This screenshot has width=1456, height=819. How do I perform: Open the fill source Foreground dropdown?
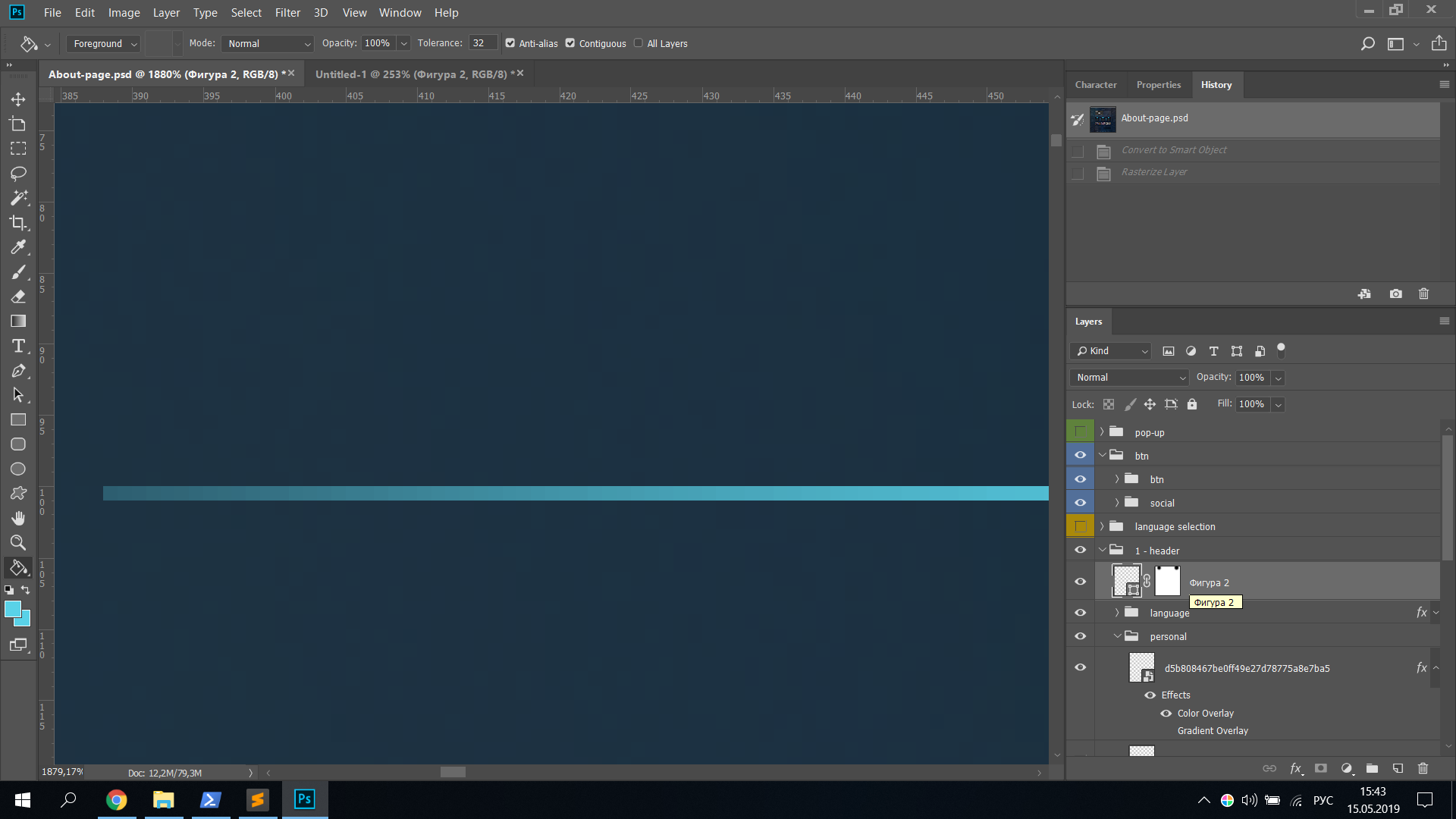(104, 43)
